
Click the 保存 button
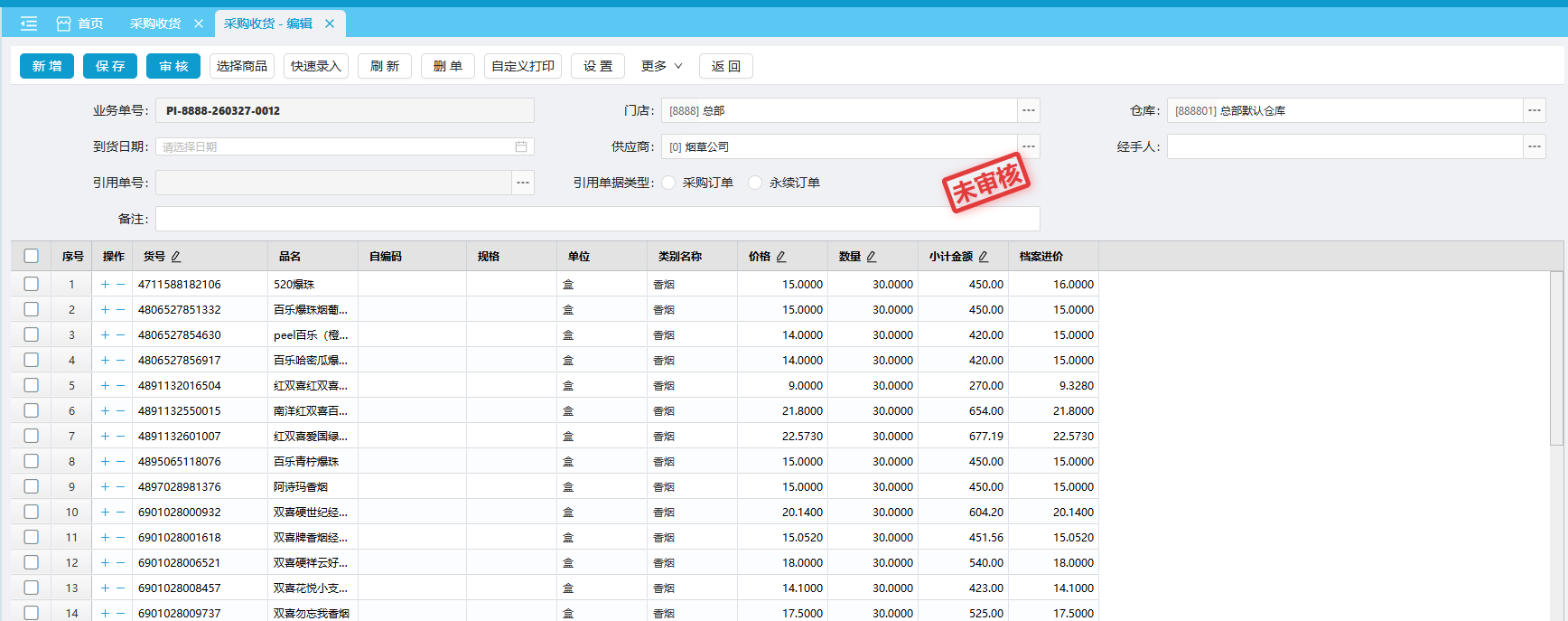110,66
